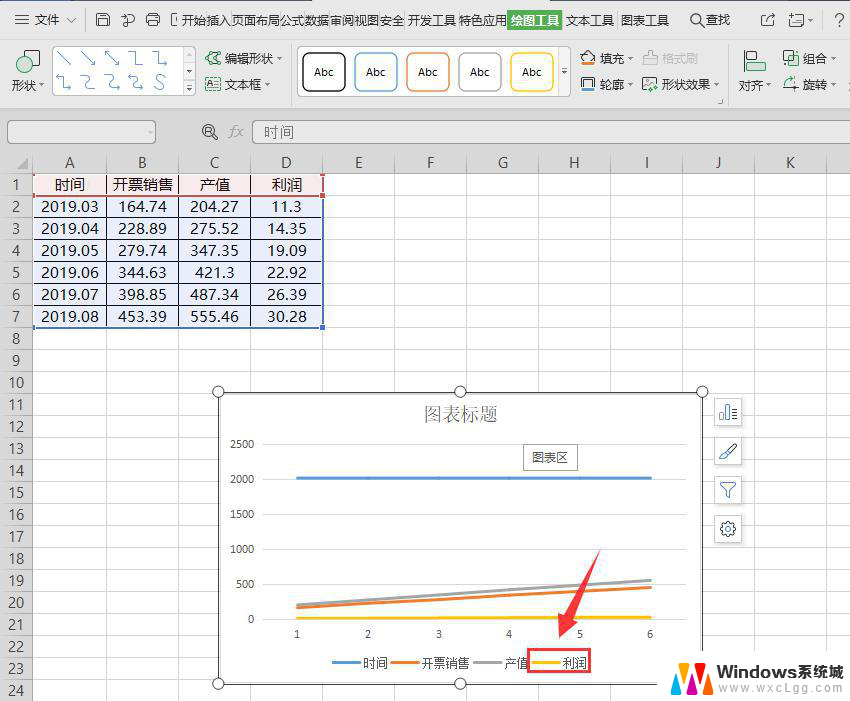
Task: Select the curved connector shape
Action: pyautogui.click(x=88, y=82)
